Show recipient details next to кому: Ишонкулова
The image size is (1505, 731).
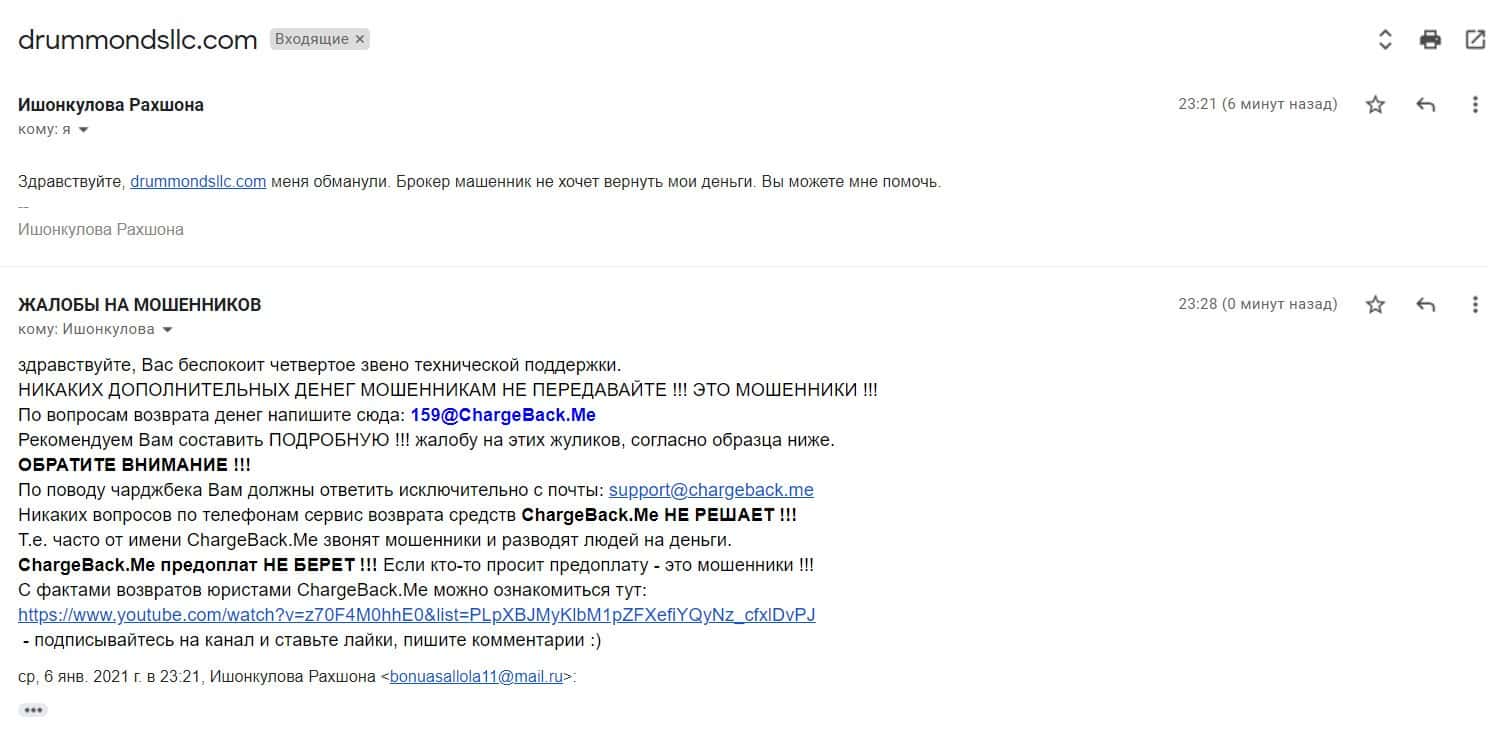(x=167, y=330)
